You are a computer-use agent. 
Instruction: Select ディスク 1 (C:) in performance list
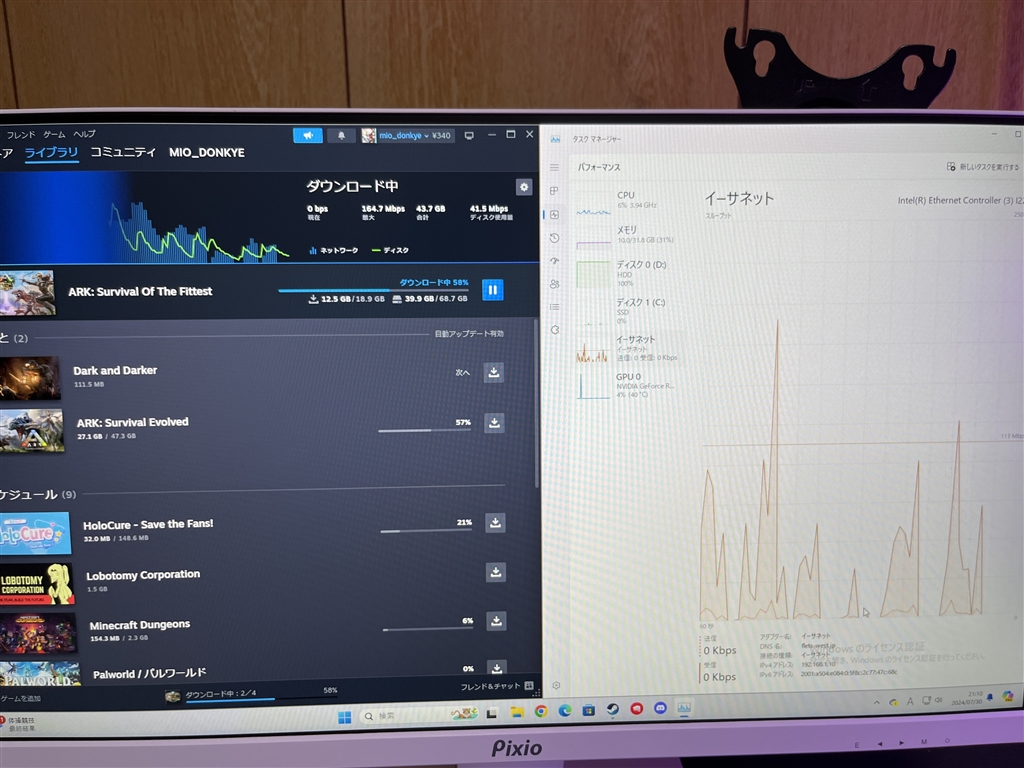point(626,311)
